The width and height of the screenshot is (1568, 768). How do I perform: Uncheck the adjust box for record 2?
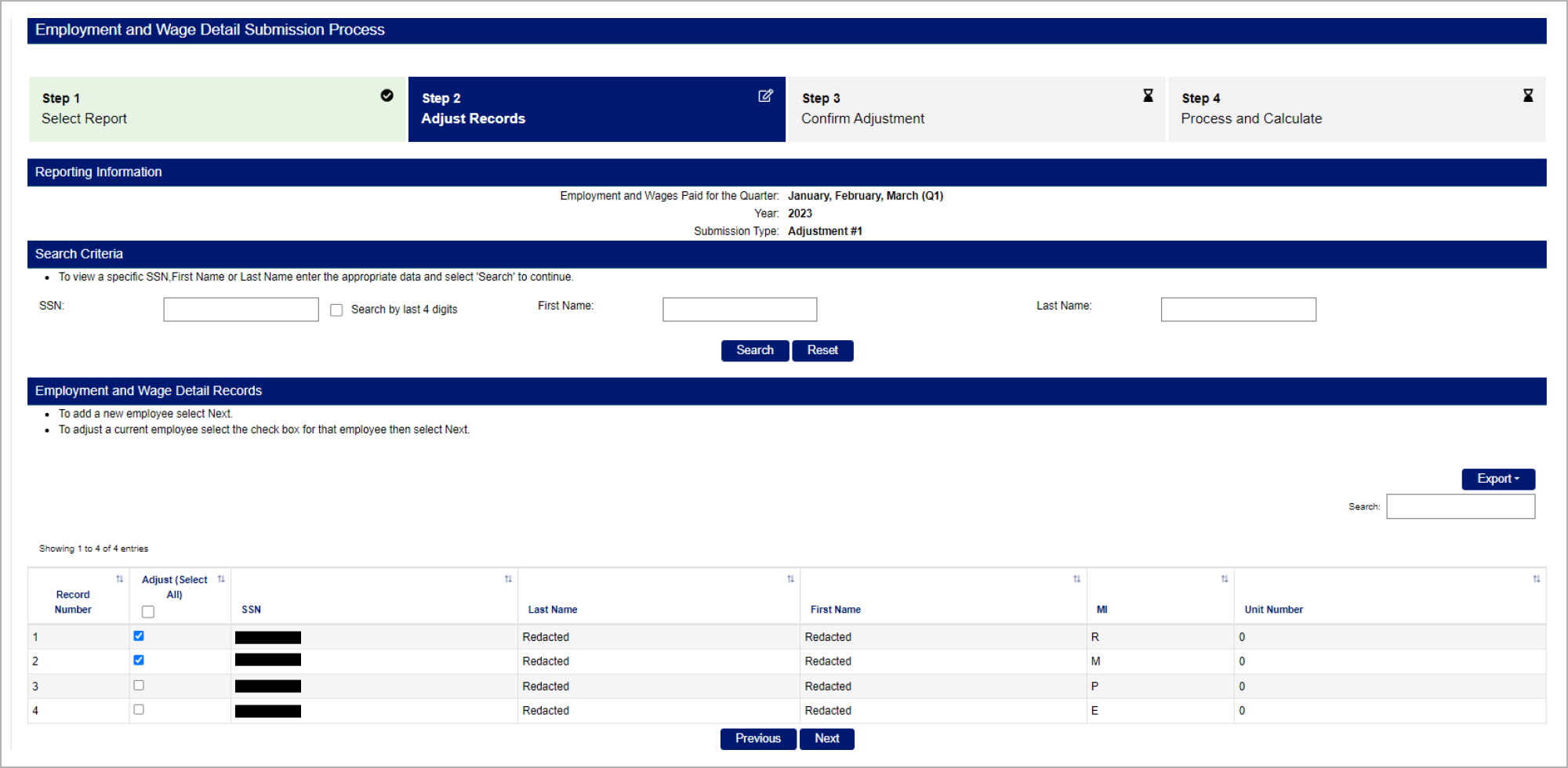coord(139,661)
